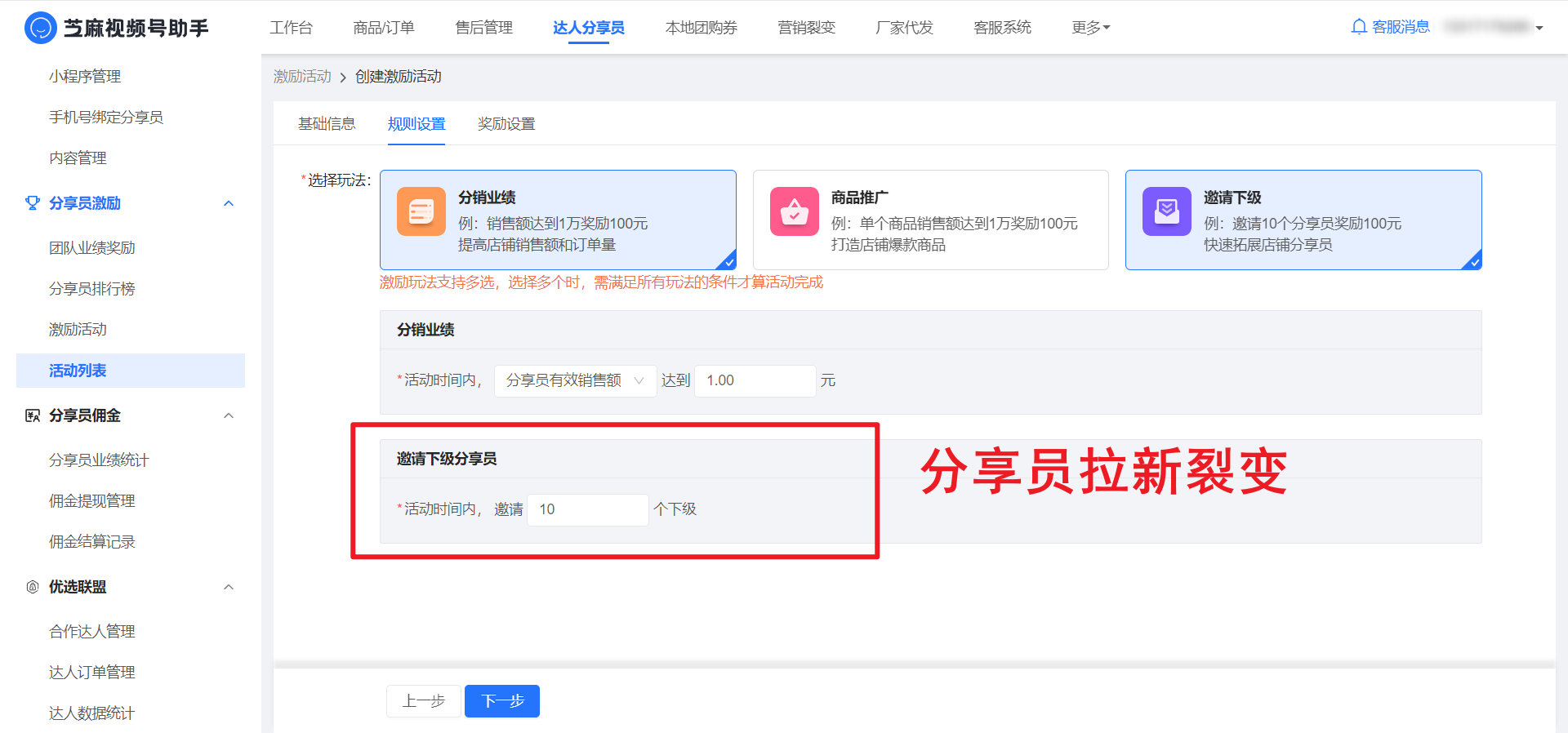Open the 更多 top menu dropdown
The image size is (1568, 733).
click(1091, 28)
